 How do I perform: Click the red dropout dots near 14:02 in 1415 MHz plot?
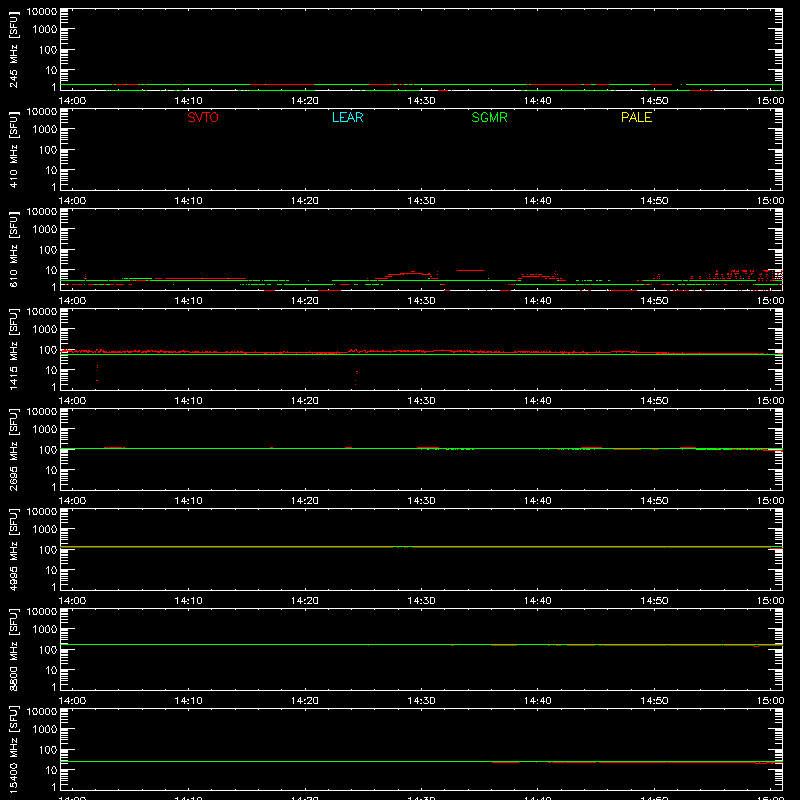97,373
